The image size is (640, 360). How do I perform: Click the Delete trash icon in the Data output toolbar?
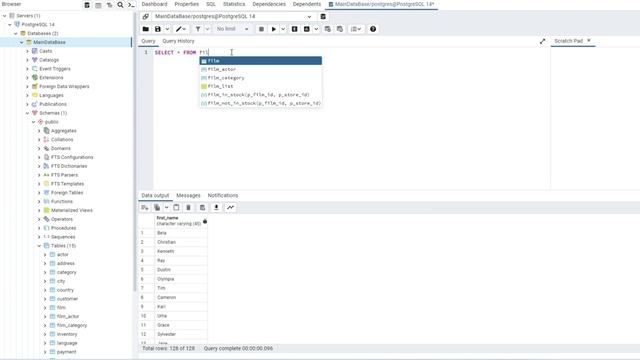[x=189, y=207]
